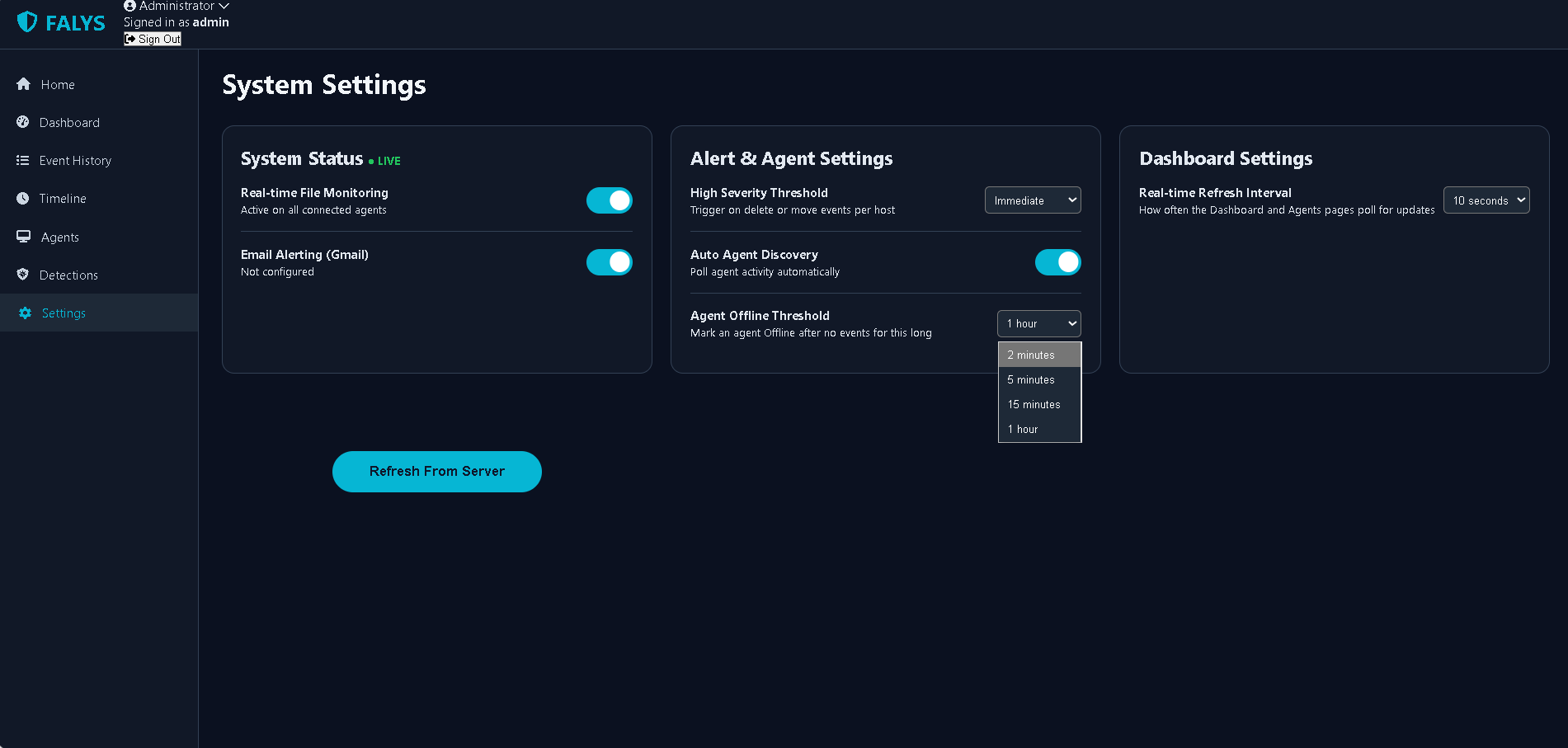Select 2 minutes option

1039,355
